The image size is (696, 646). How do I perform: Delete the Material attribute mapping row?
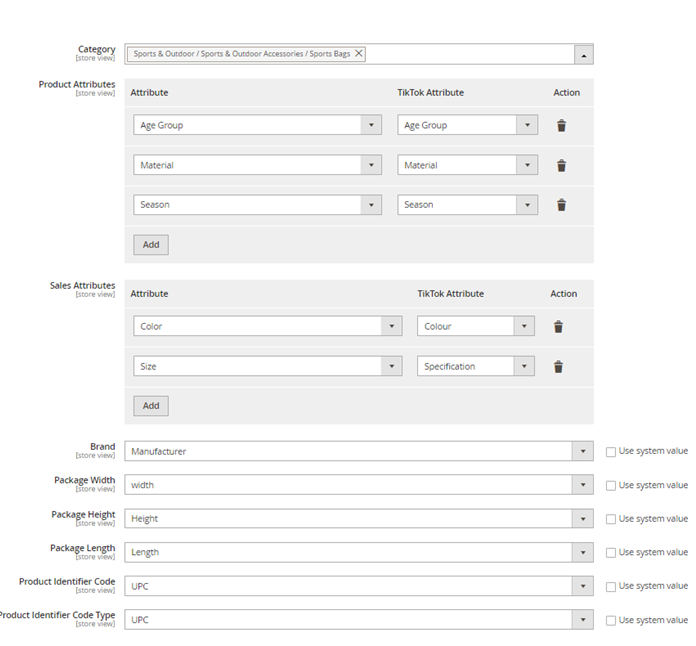click(562, 166)
